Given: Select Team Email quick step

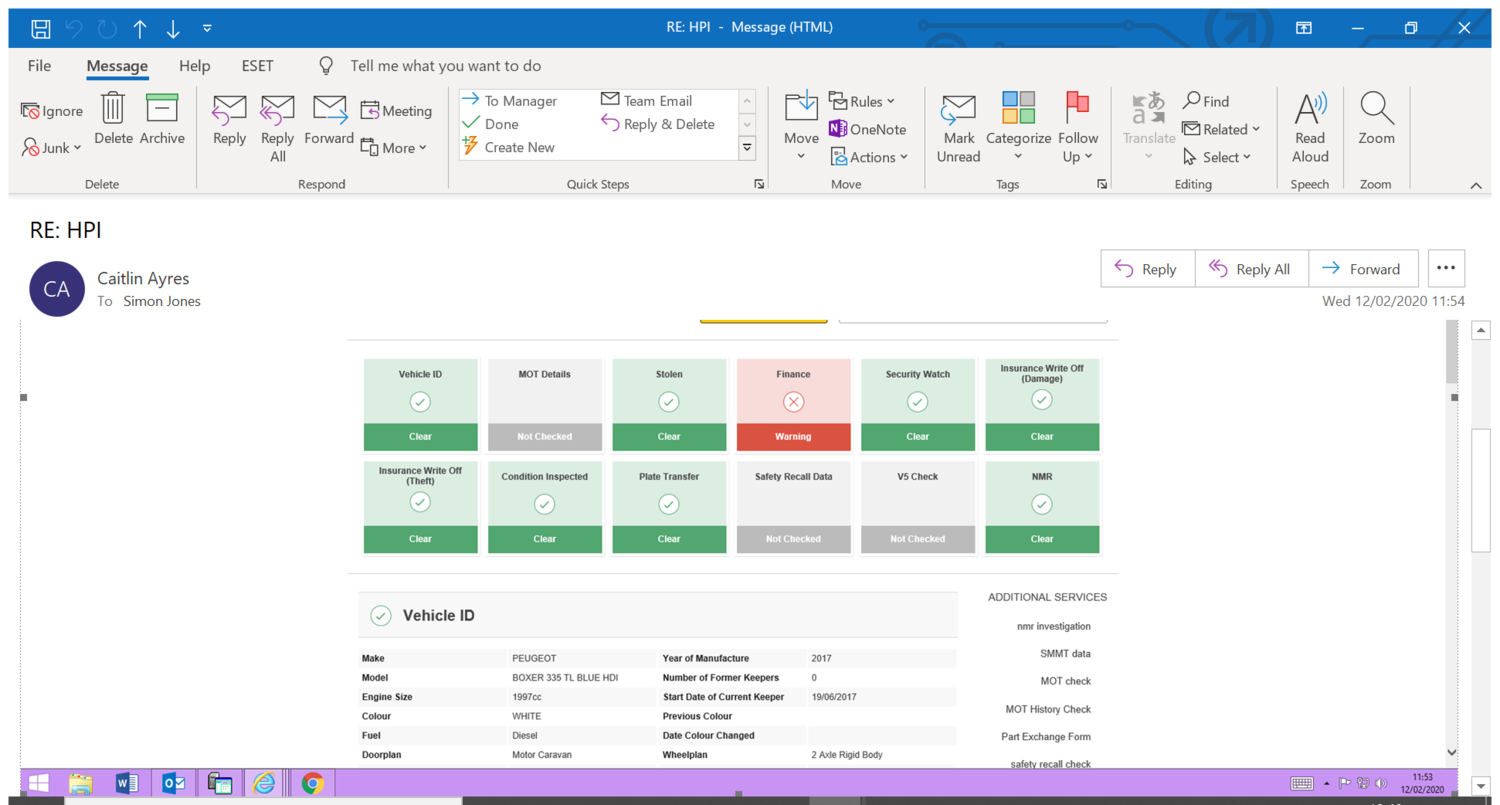Looking at the screenshot, I should click(x=646, y=101).
